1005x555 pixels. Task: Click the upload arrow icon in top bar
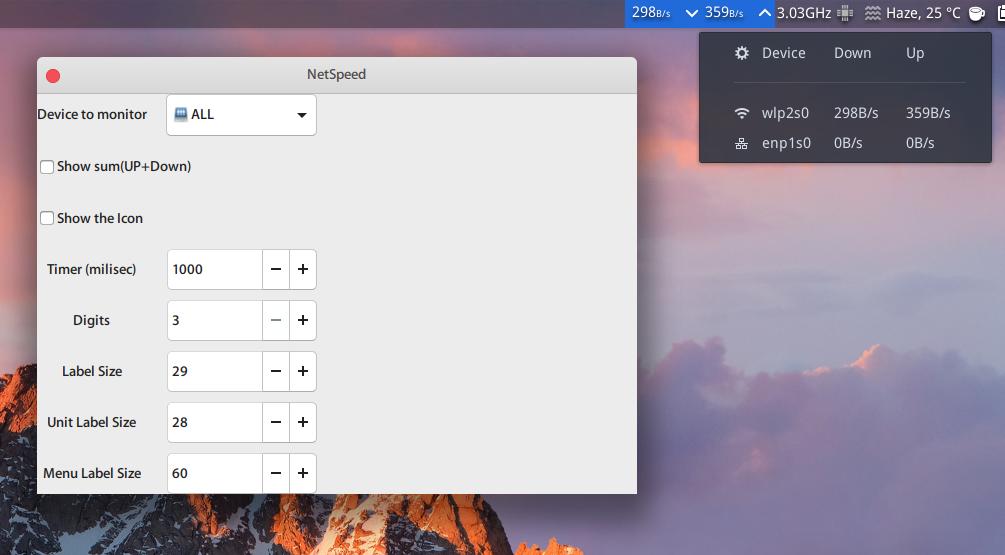(765, 13)
